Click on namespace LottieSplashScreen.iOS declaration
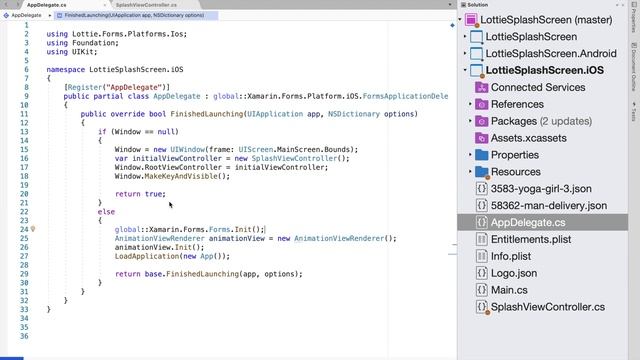 pos(115,69)
